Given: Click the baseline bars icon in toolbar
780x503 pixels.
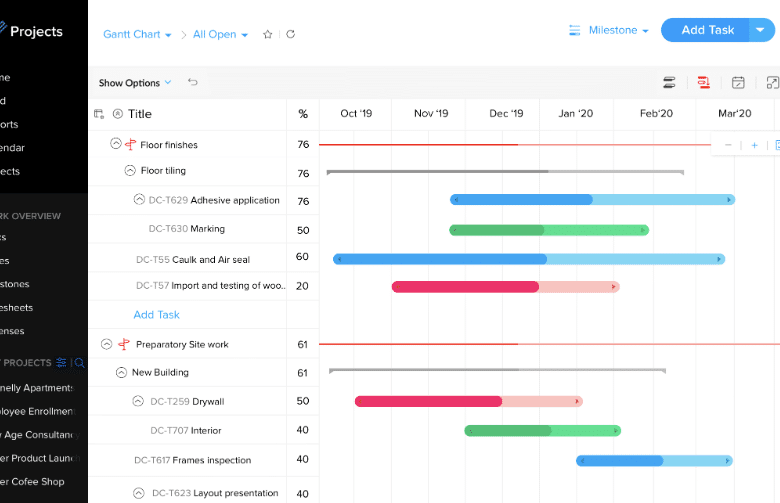Looking at the screenshot, I should pyautogui.click(x=669, y=83).
